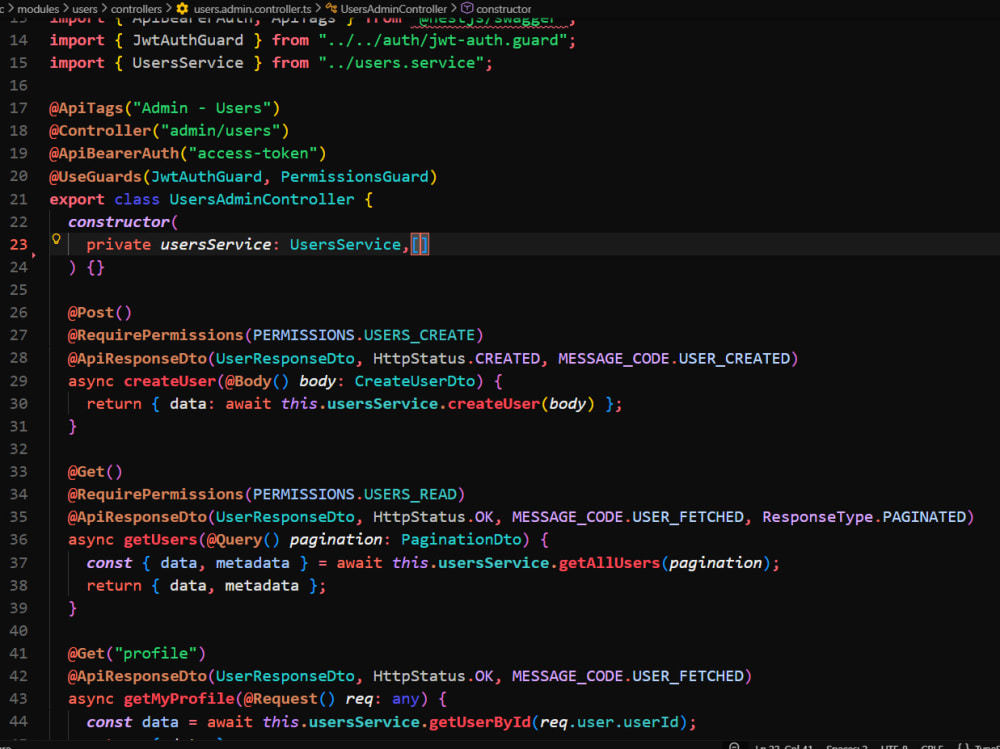1000x749 pixels.
Task: Open the users breadcrumb segment
Action: coord(85,9)
